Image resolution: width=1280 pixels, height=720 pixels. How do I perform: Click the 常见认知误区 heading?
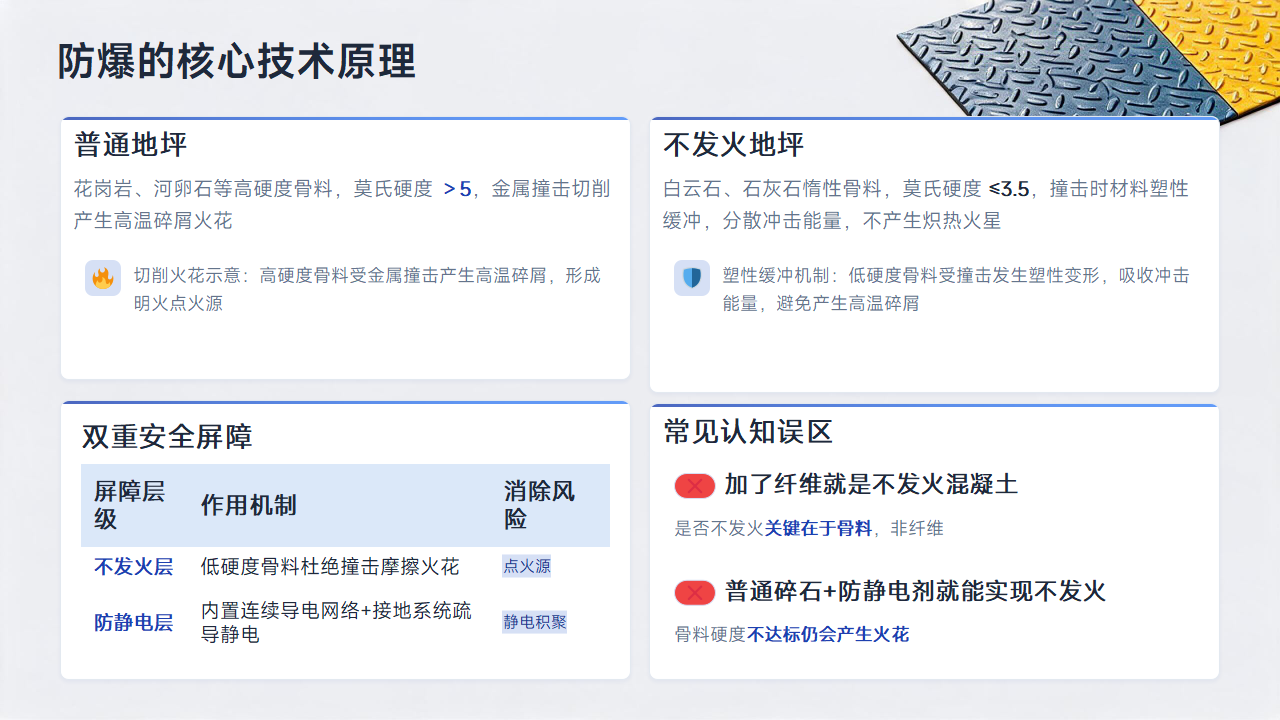(748, 432)
